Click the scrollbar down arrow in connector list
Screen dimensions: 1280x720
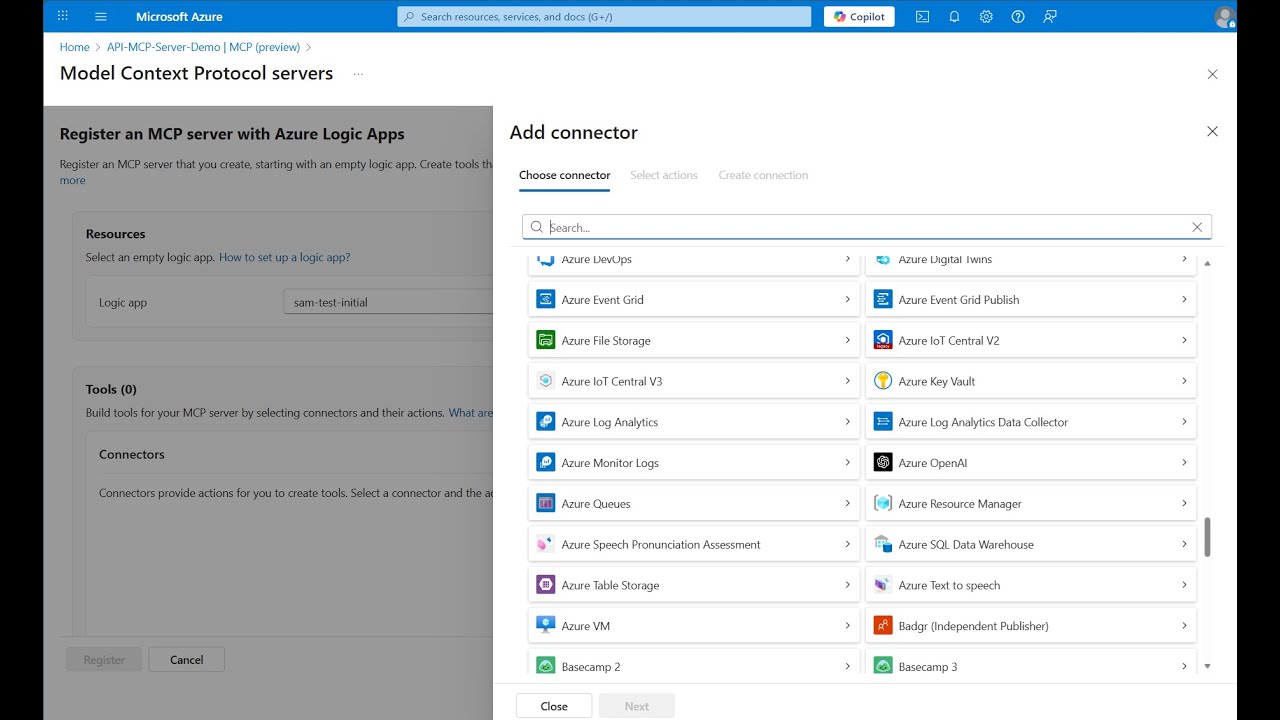[x=1207, y=666]
